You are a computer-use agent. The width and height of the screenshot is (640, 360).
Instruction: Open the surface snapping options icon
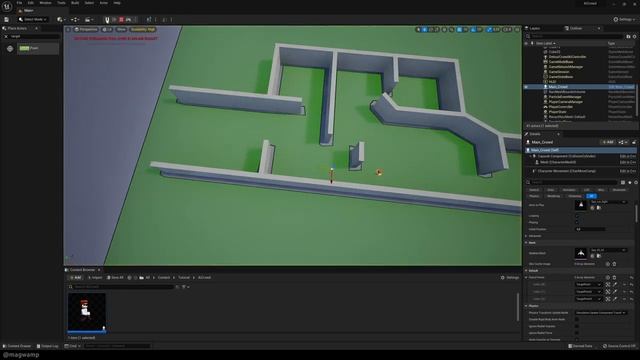point(451,29)
